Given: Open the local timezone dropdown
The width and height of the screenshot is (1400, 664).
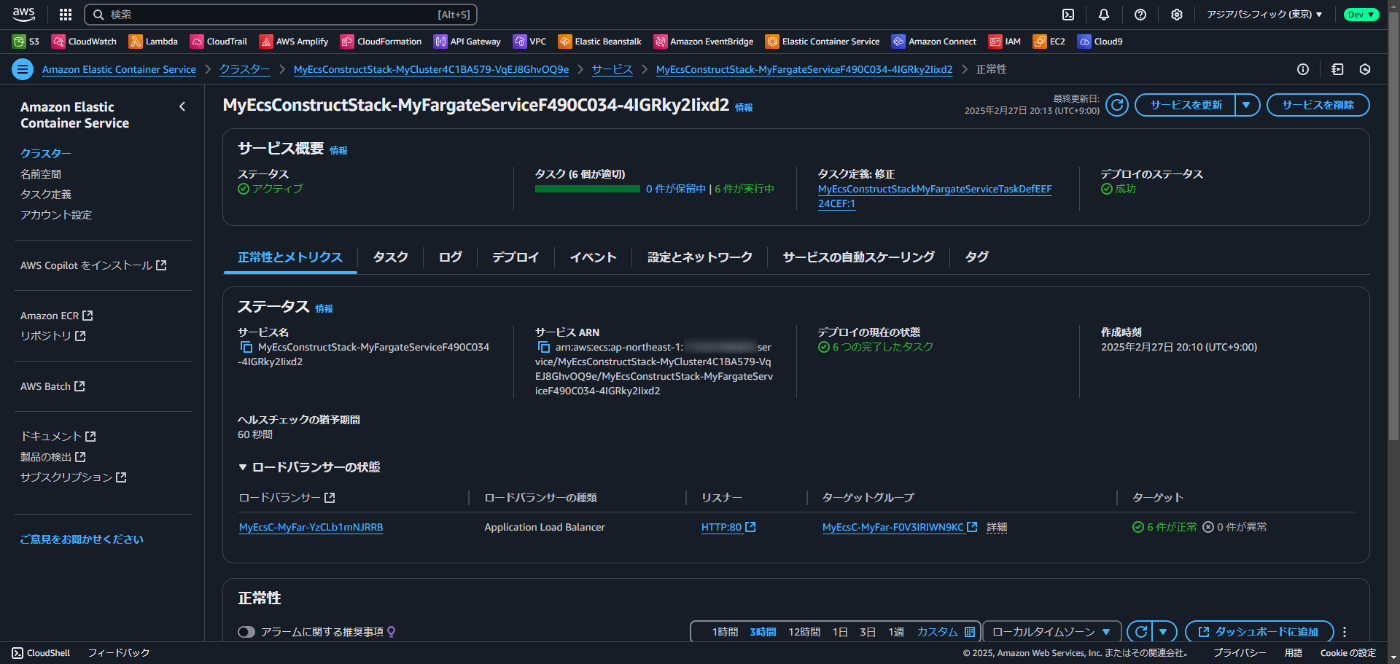Looking at the screenshot, I should pos(1051,632).
